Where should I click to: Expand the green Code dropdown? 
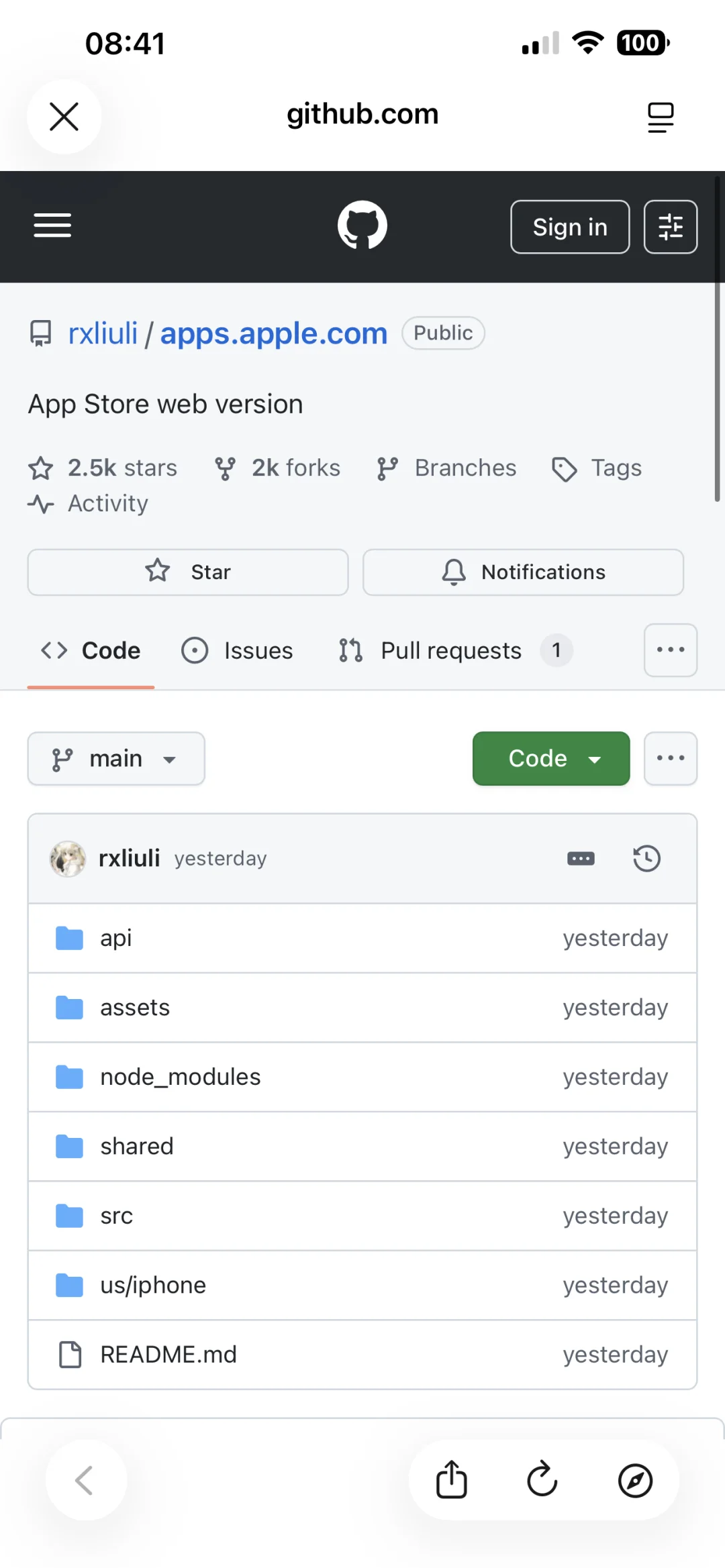coord(551,758)
